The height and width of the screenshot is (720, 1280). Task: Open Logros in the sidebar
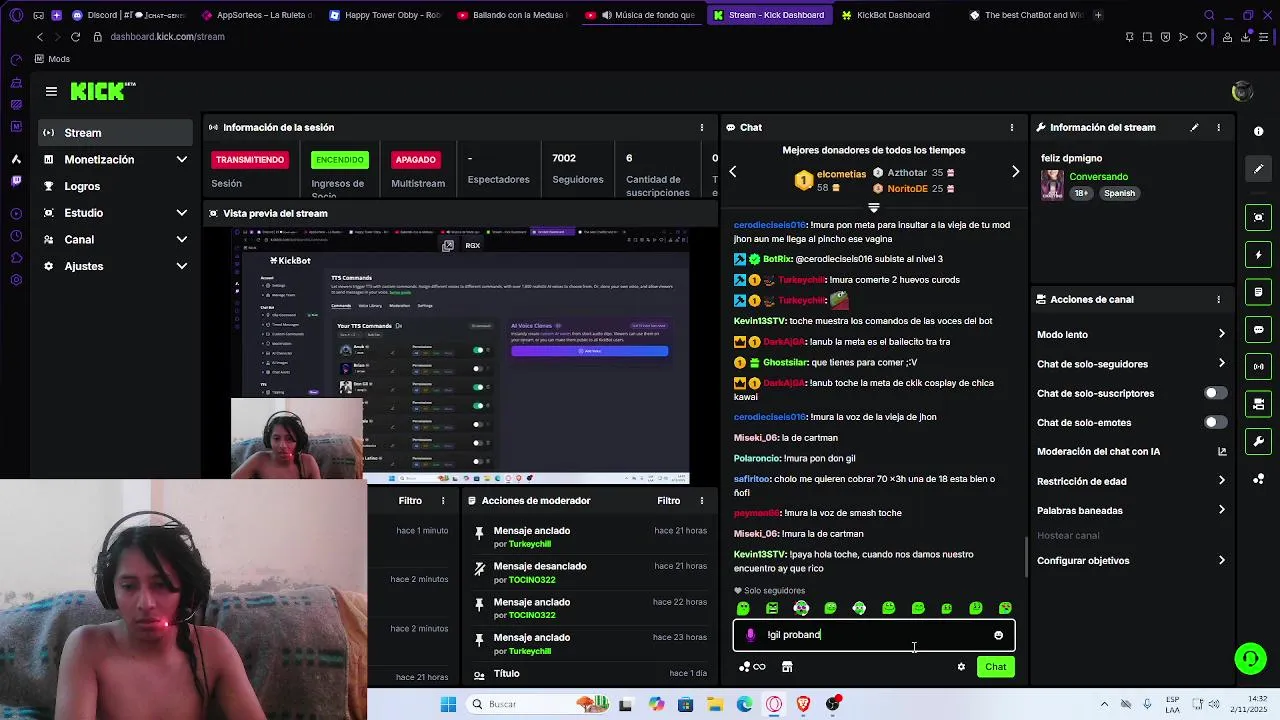point(116,186)
